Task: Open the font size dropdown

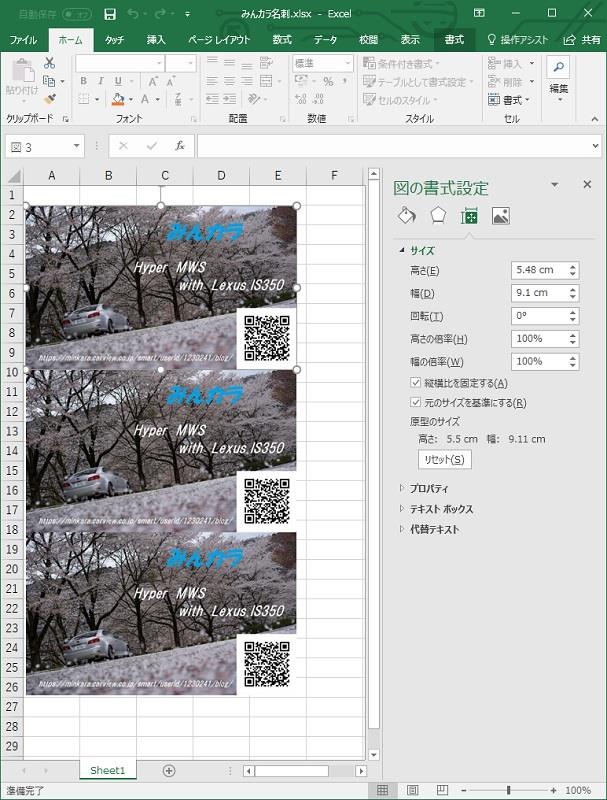Action: coord(191,63)
